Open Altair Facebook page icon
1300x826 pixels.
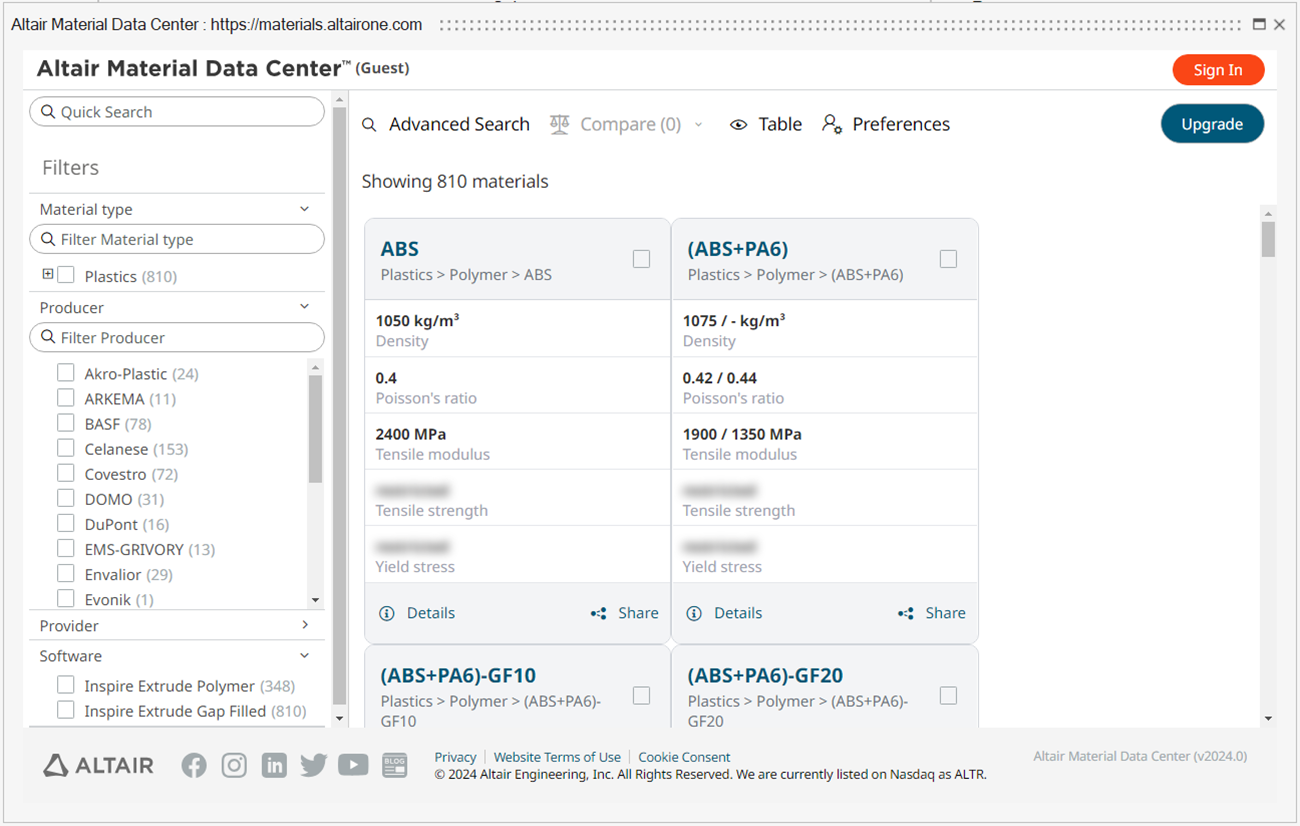coord(194,765)
